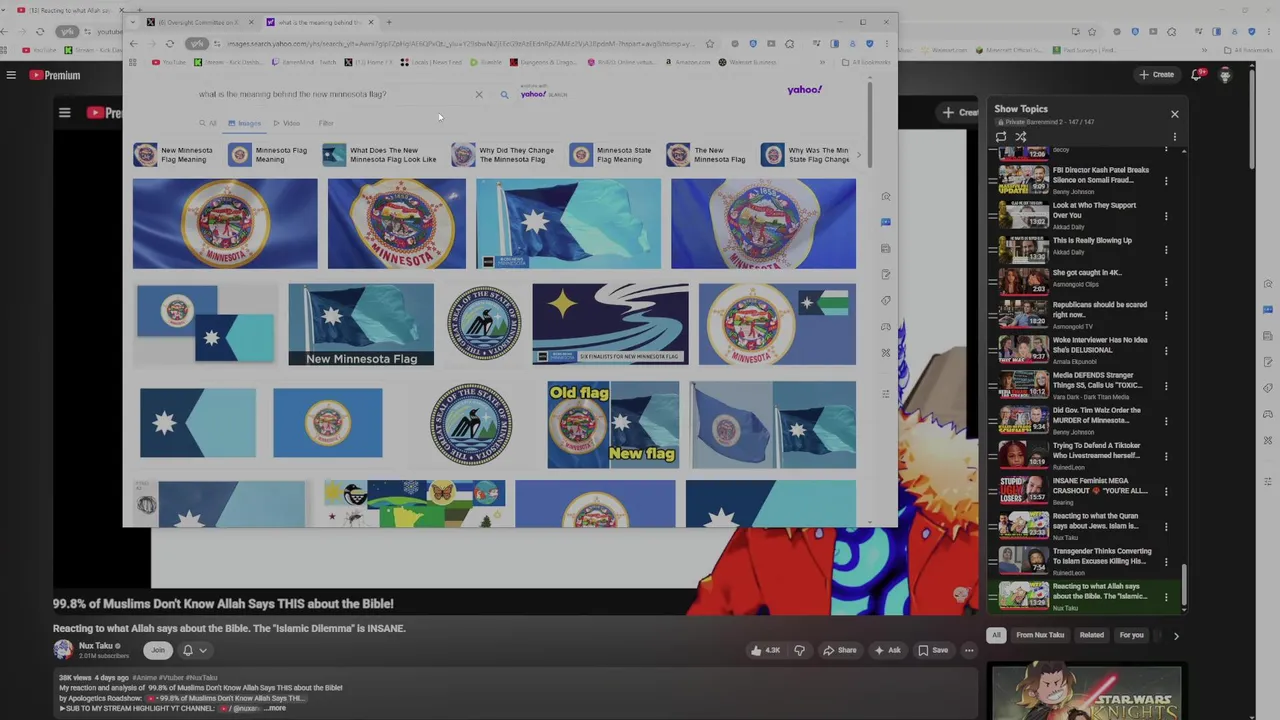The height and width of the screenshot is (720, 1280).
Task: Click the Ask button under the video
Action: coord(887,650)
